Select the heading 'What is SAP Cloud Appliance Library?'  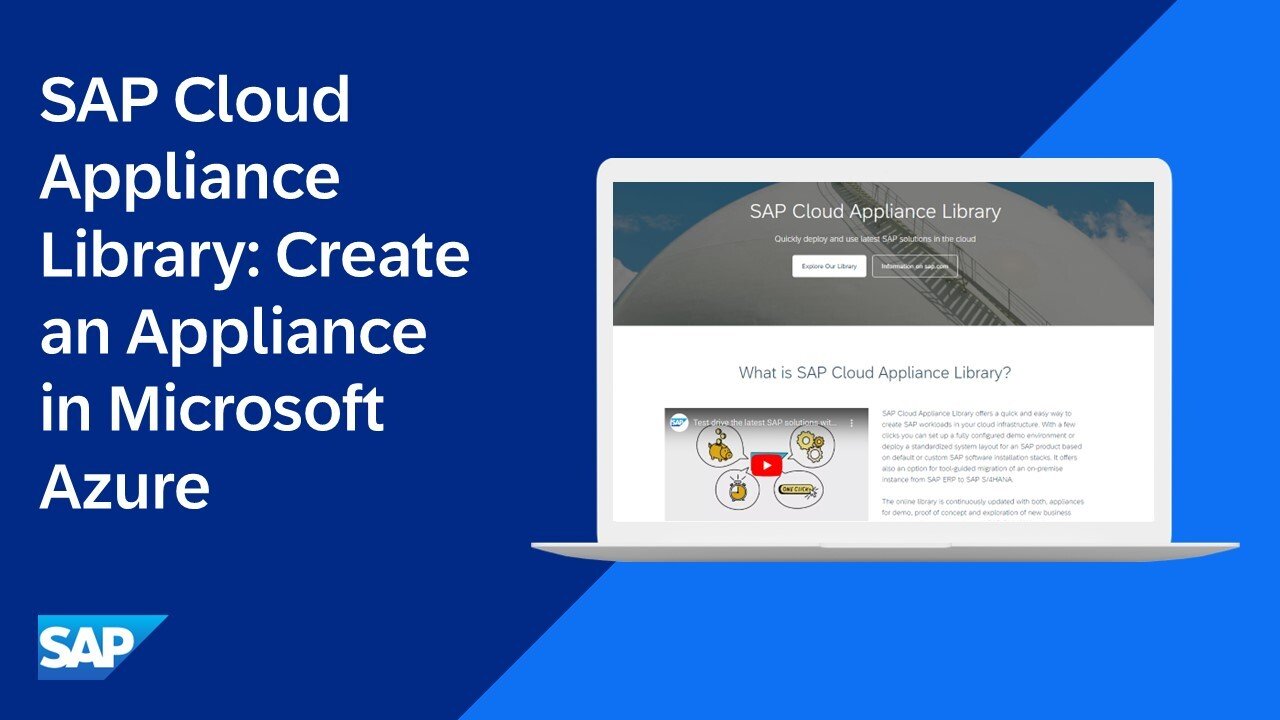tap(875, 373)
